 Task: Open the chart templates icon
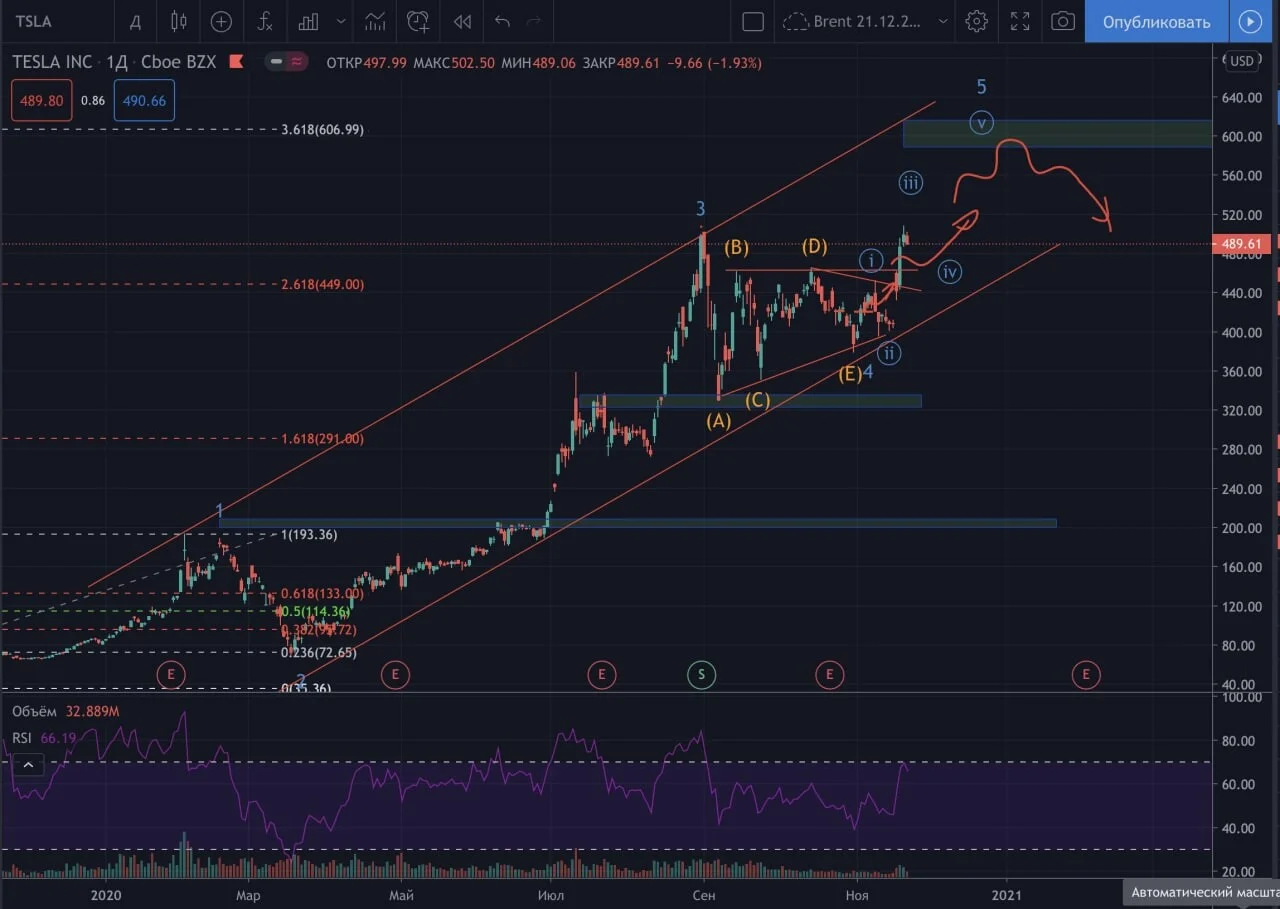coord(375,21)
